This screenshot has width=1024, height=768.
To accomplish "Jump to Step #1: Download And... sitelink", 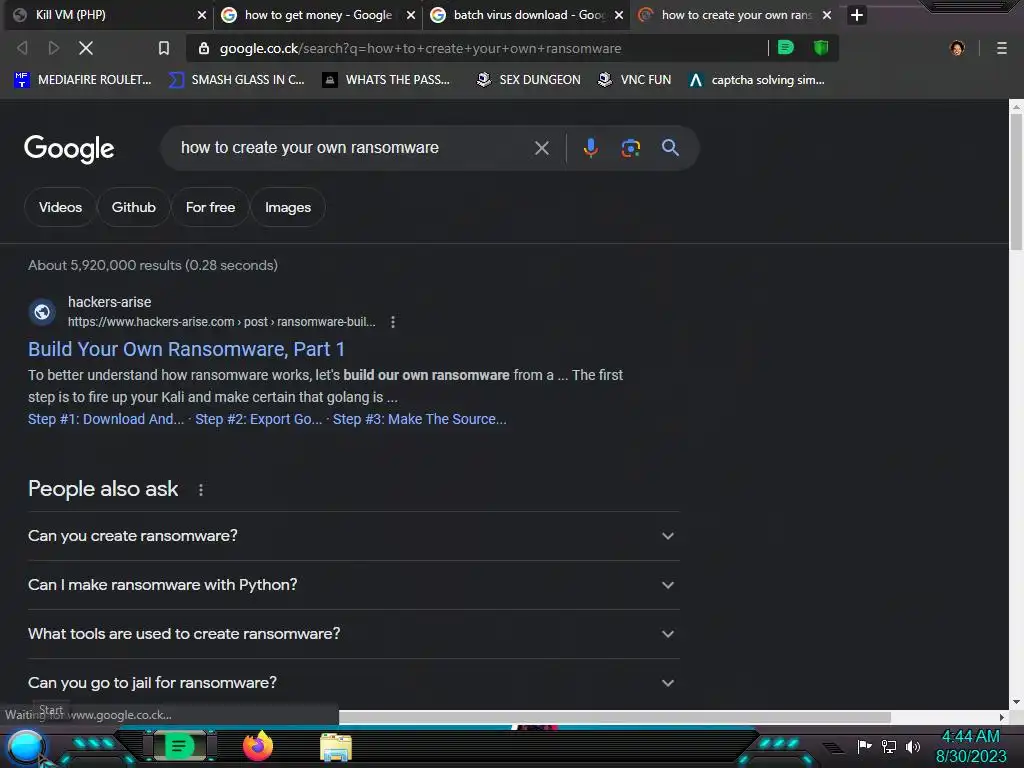I will coord(106,419).
